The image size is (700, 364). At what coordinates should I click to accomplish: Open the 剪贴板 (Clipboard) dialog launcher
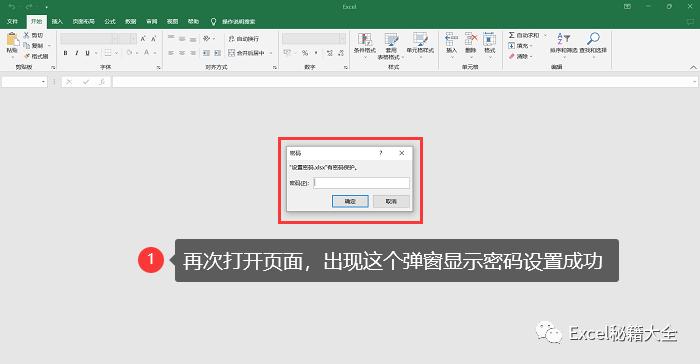[53, 67]
